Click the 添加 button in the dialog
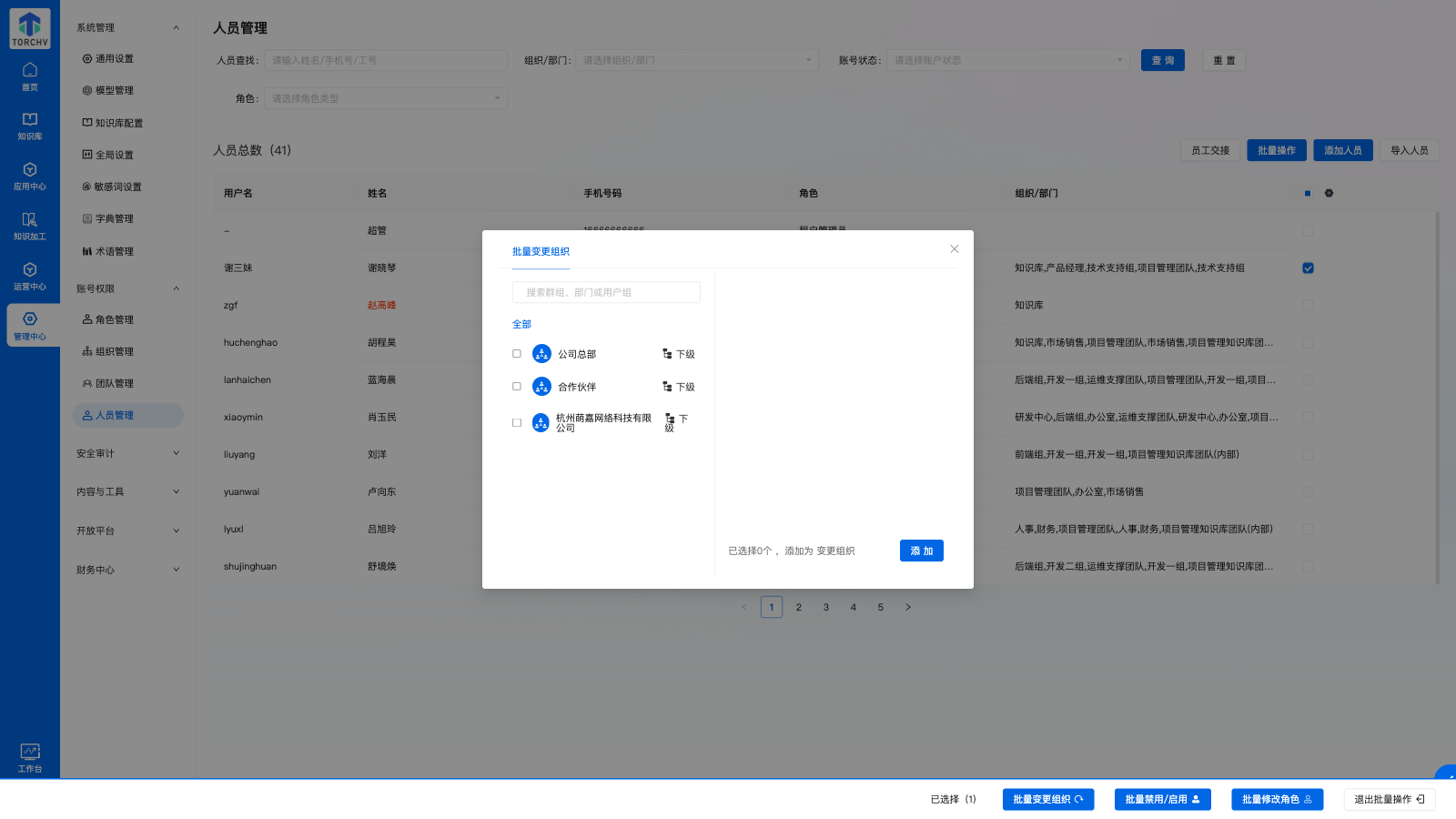The height and width of the screenshot is (819, 1456). click(921, 550)
